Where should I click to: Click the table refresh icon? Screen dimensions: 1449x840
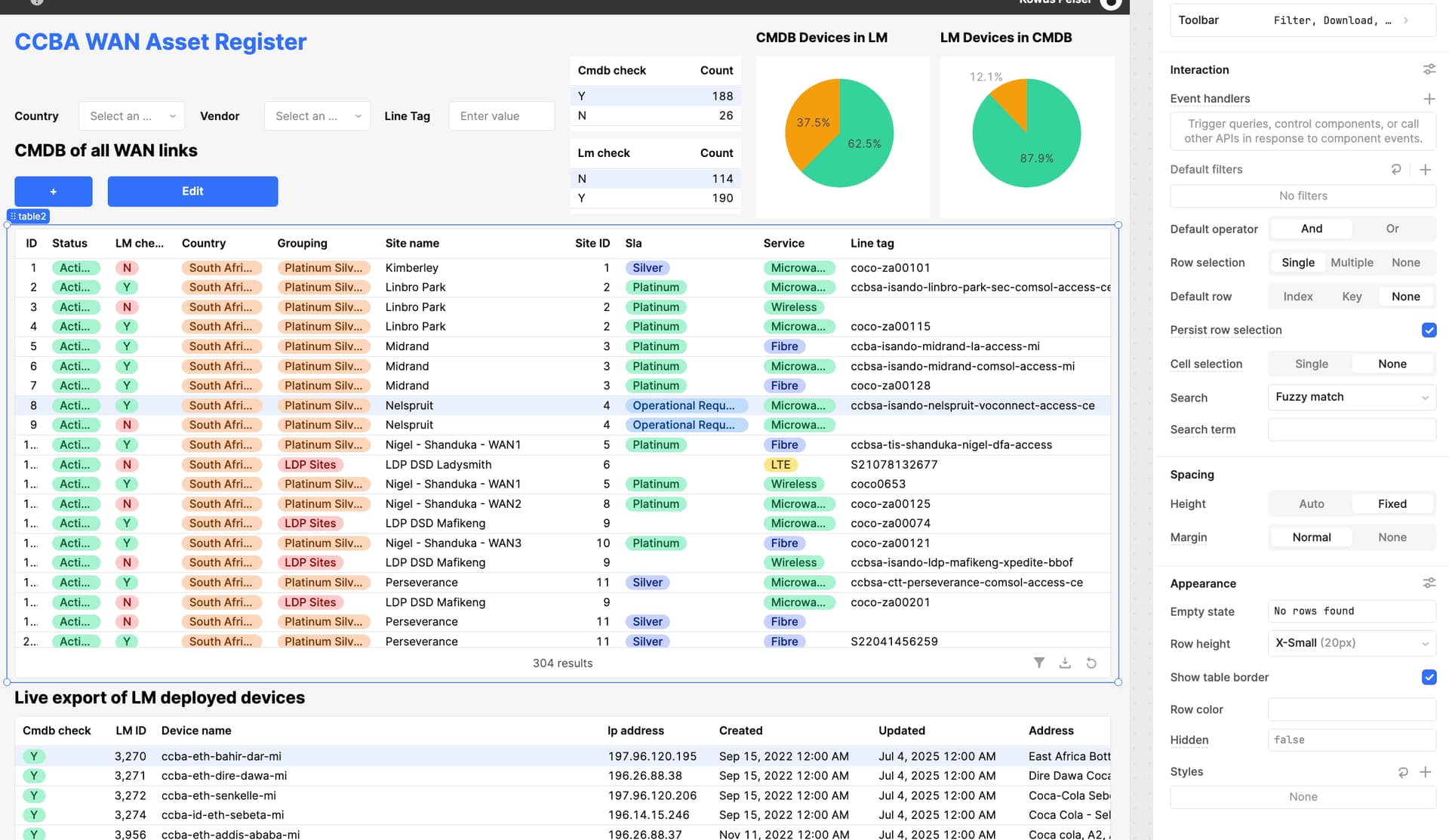click(1091, 663)
